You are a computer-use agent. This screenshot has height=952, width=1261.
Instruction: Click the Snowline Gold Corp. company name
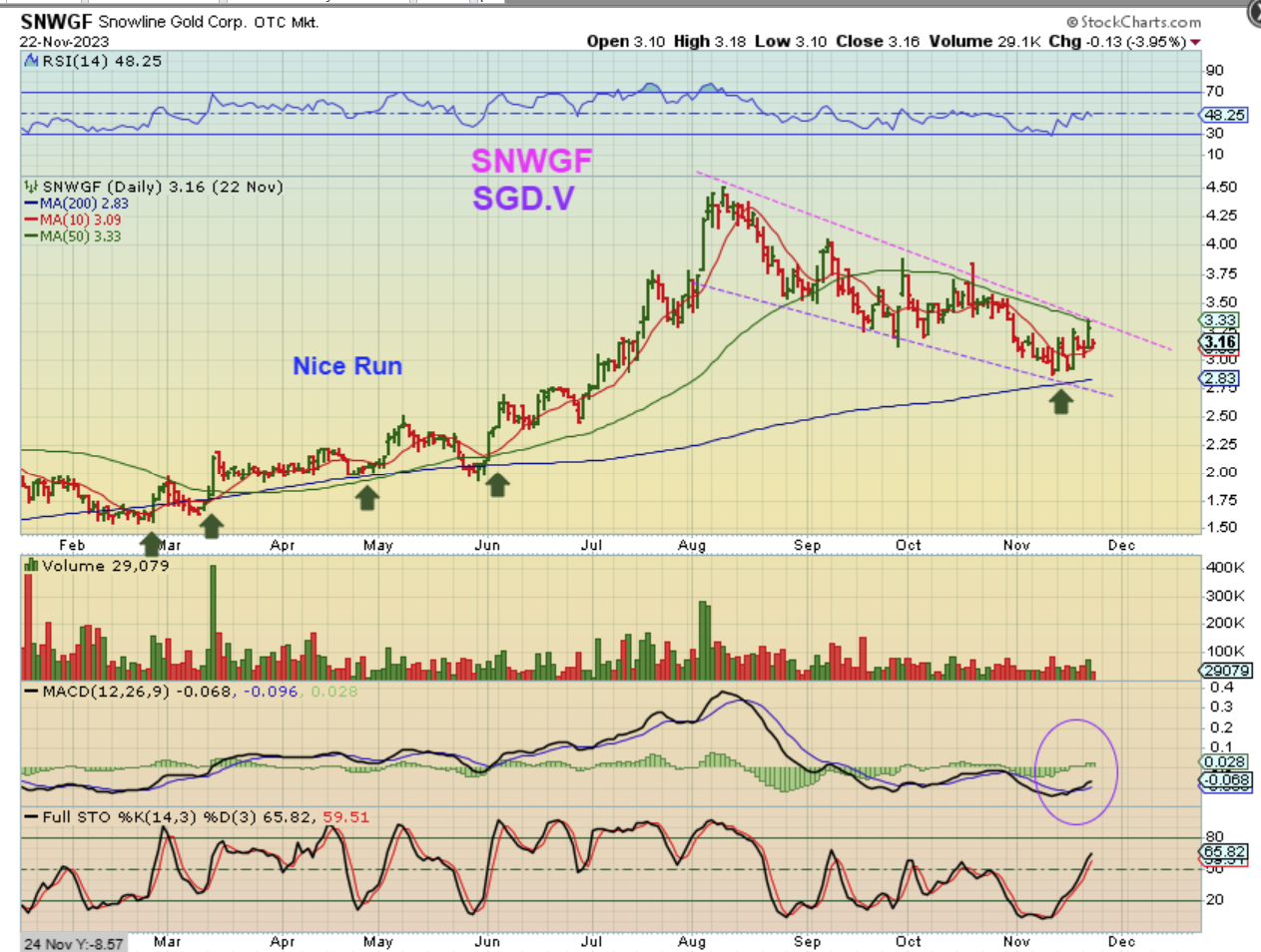(x=172, y=22)
